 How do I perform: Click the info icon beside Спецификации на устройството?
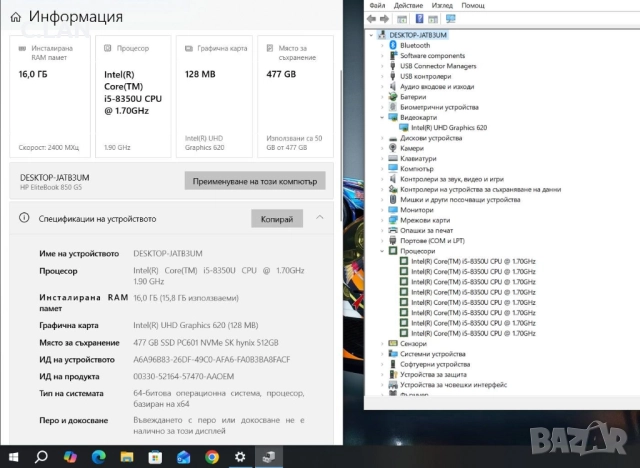click(24, 218)
